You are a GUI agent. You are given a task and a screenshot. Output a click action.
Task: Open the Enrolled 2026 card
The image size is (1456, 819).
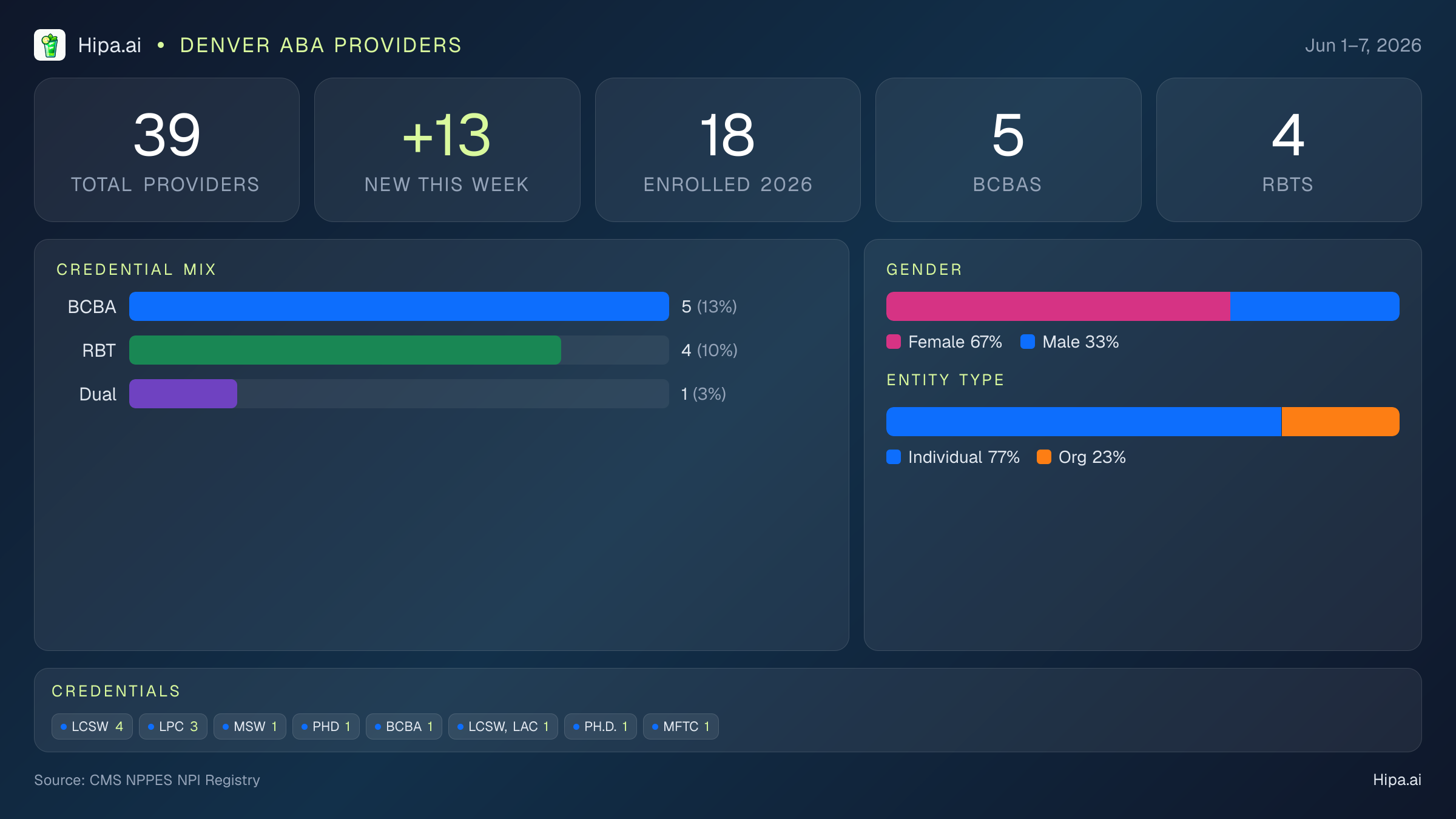click(728, 150)
